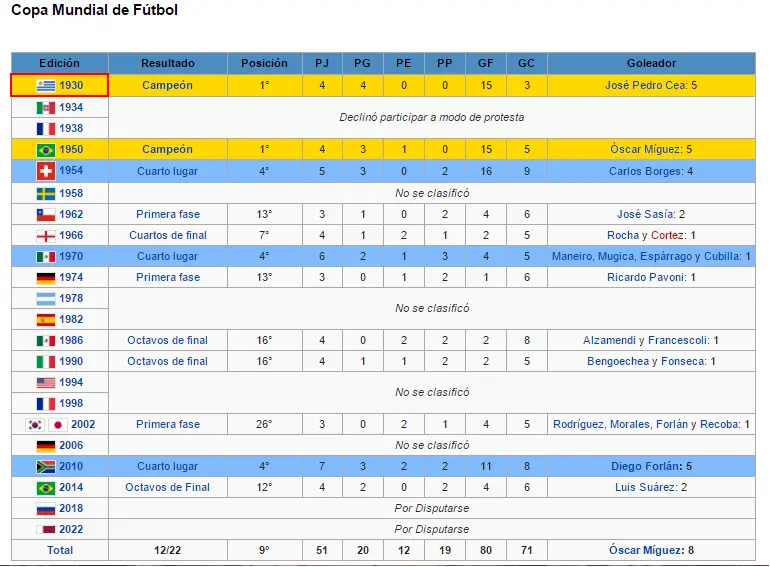This screenshot has height=567, width=770.
Task: Open José Pedro Cea player link
Action: coord(645,85)
